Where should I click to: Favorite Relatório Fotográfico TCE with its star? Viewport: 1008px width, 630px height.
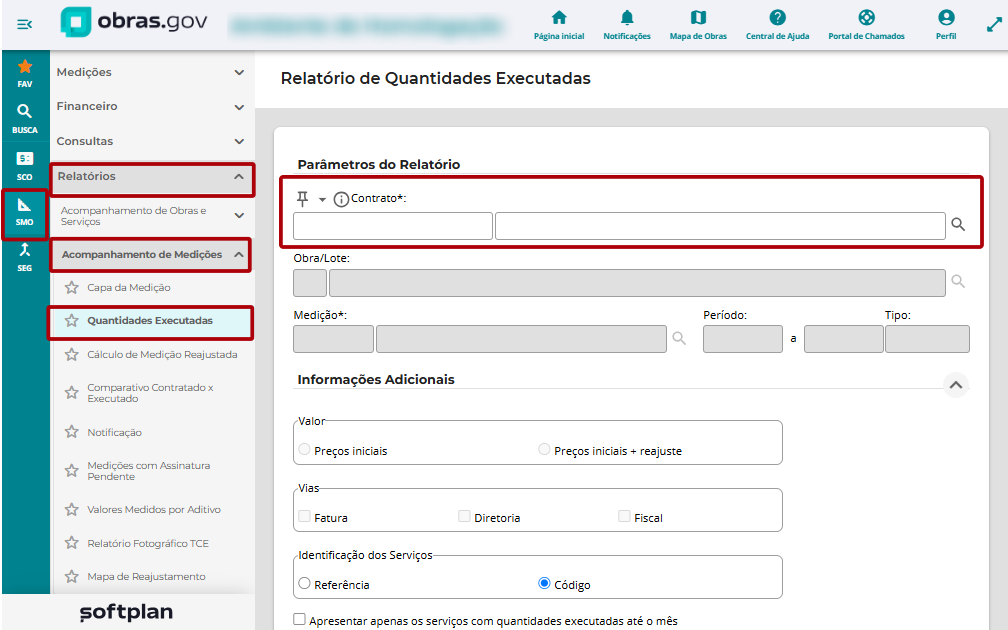(71, 543)
